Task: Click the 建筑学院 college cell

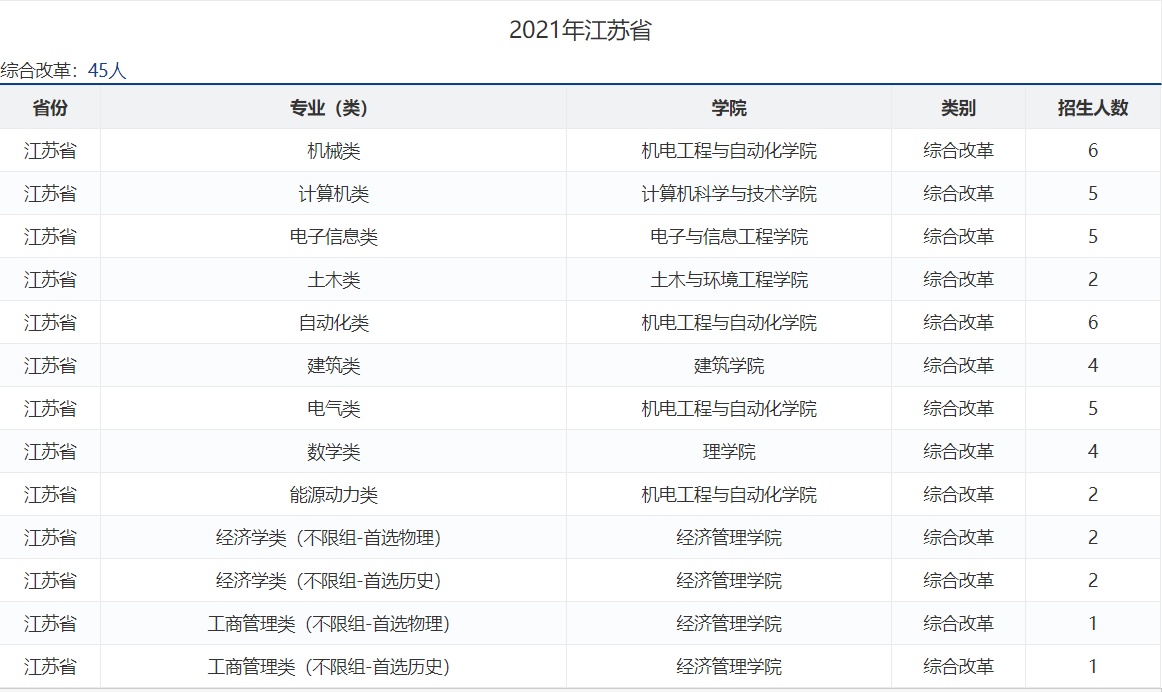Action: pos(728,366)
